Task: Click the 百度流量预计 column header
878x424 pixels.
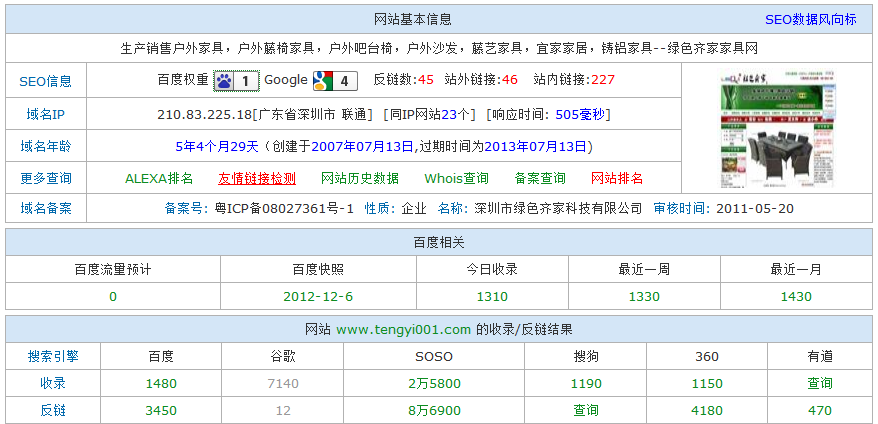Action: click(x=113, y=269)
